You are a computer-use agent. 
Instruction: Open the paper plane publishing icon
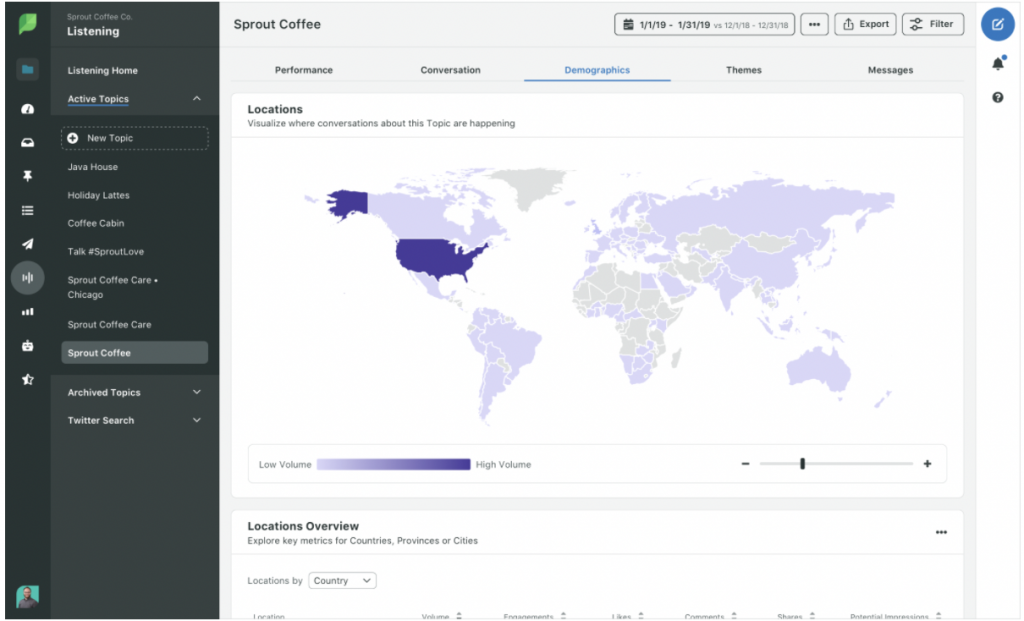click(27, 244)
